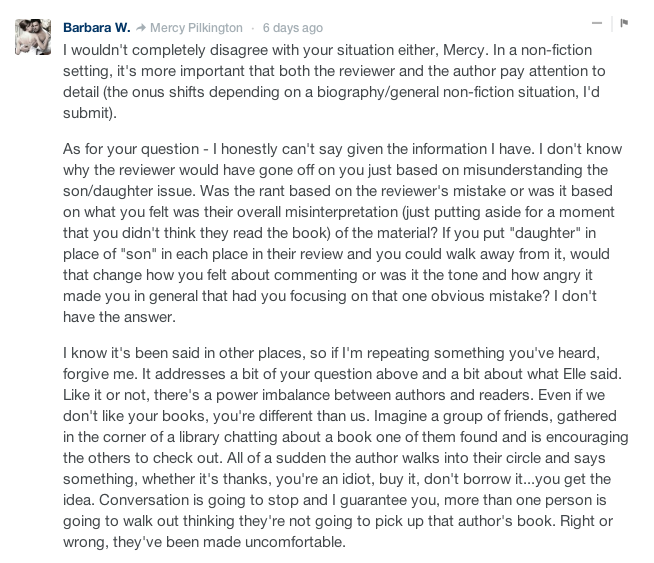The image size is (654, 563).
Task: Click the first paragraph starting "I wouldn't completely disagree"
Action: click(340, 78)
